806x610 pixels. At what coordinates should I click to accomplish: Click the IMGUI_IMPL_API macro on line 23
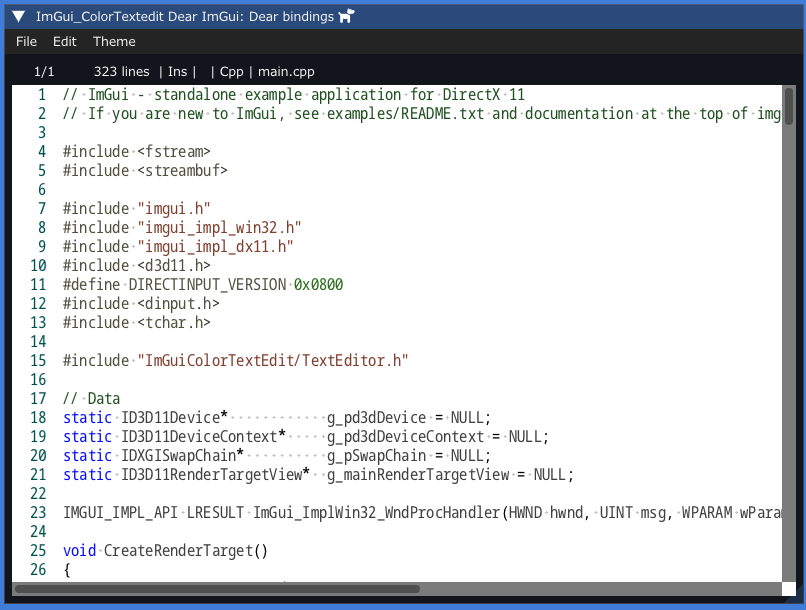coord(120,513)
